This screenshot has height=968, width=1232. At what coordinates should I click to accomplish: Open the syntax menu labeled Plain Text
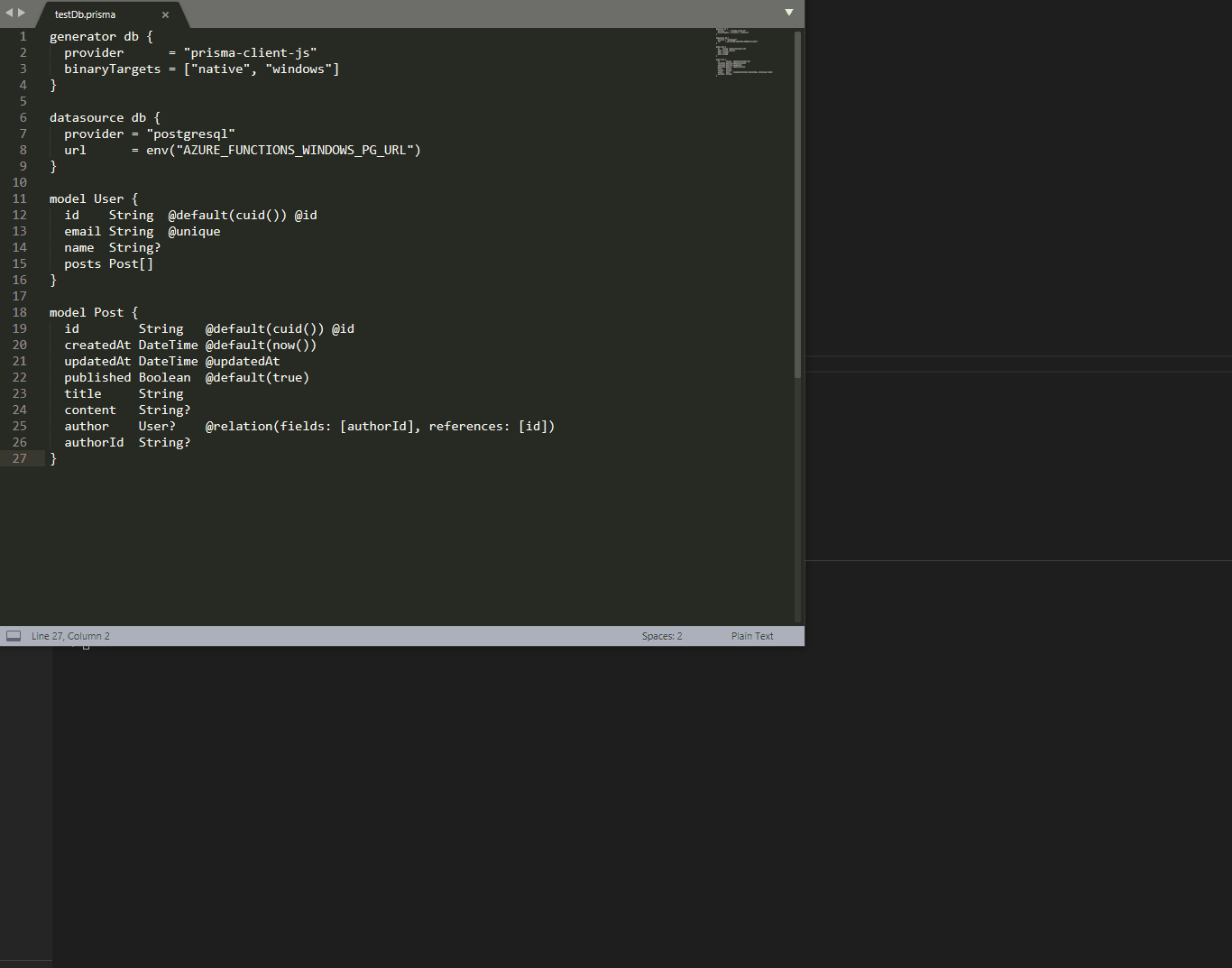coord(752,635)
